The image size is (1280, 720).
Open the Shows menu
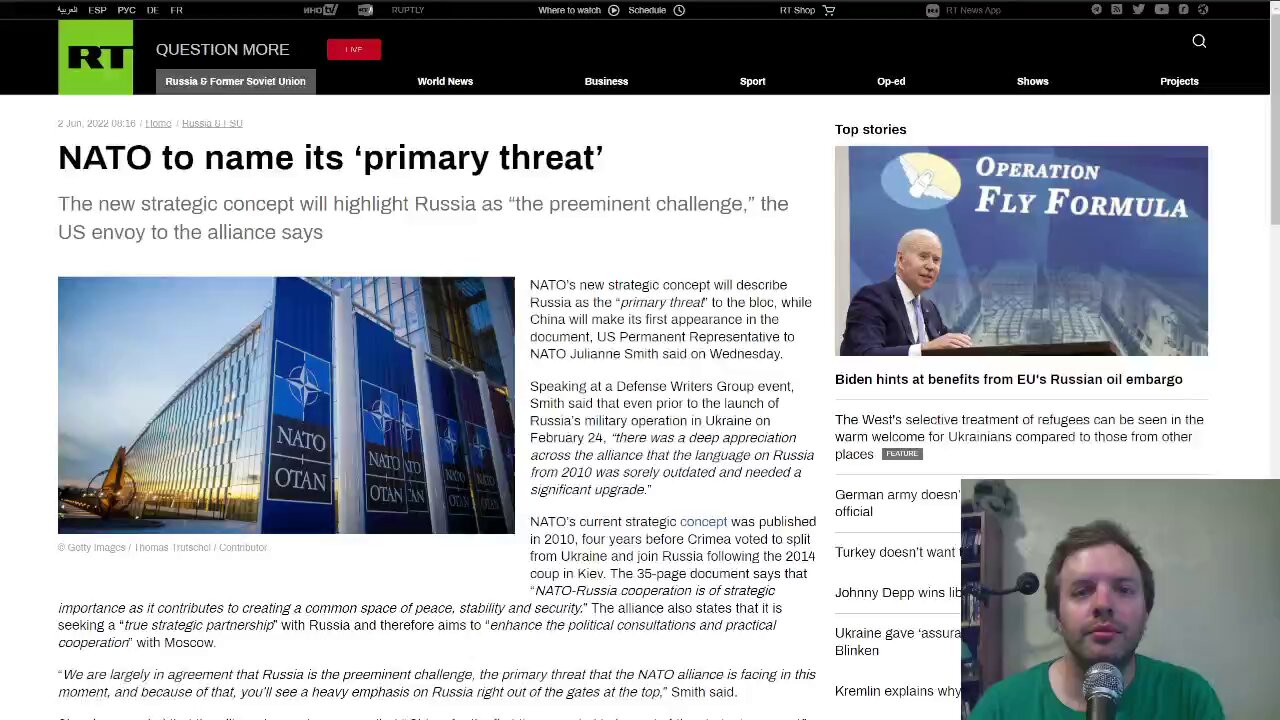pyautogui.click(x=1032, y=81)
